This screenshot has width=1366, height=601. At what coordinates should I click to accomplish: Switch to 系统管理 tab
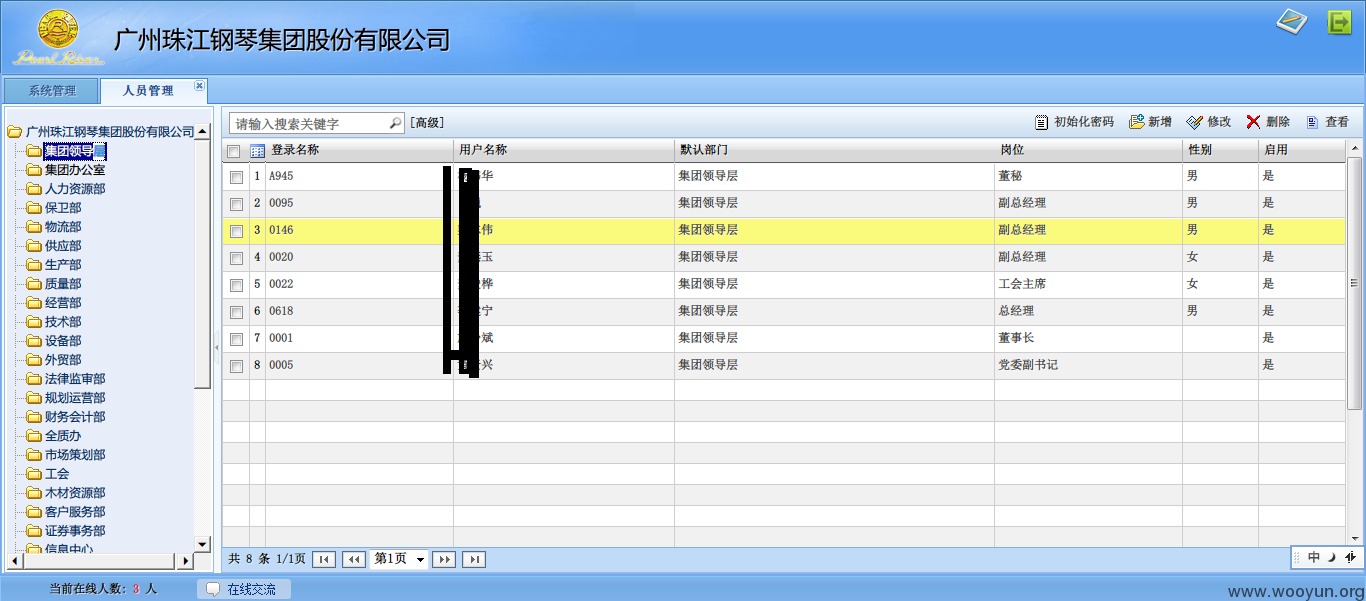click(52, 91)
